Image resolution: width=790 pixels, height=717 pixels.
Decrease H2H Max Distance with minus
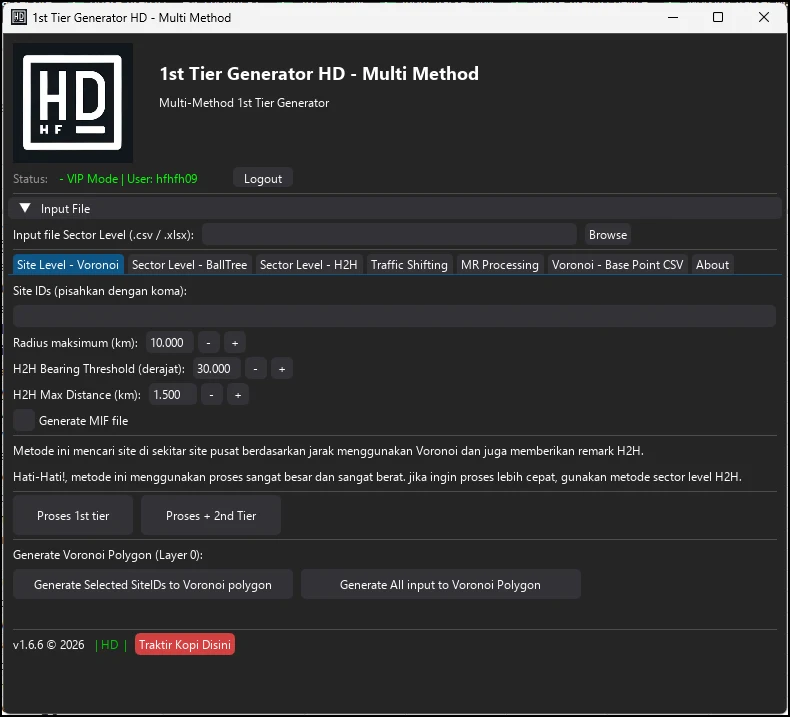tap(212, 394)
